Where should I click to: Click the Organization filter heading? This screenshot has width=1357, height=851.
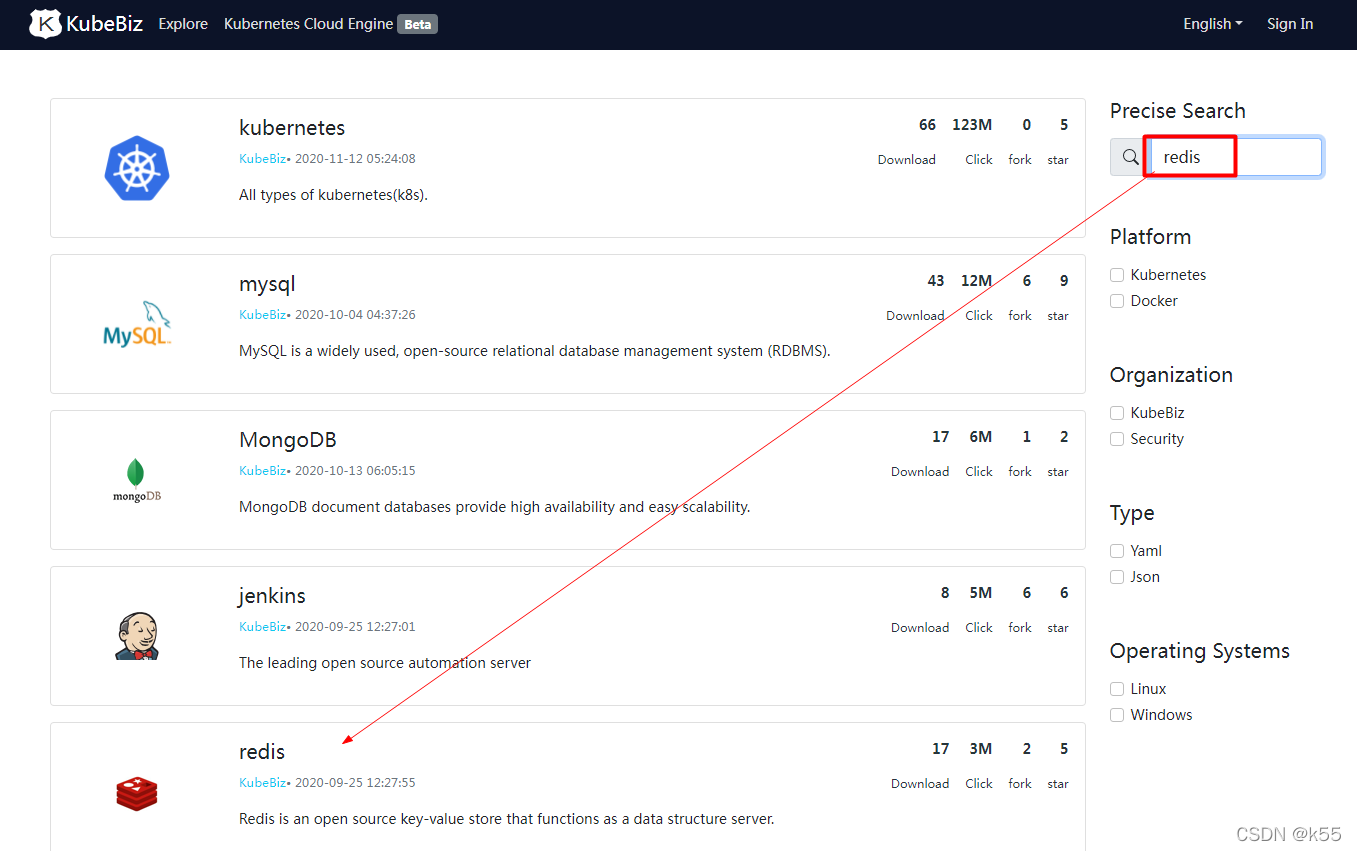click(1171, 375)
